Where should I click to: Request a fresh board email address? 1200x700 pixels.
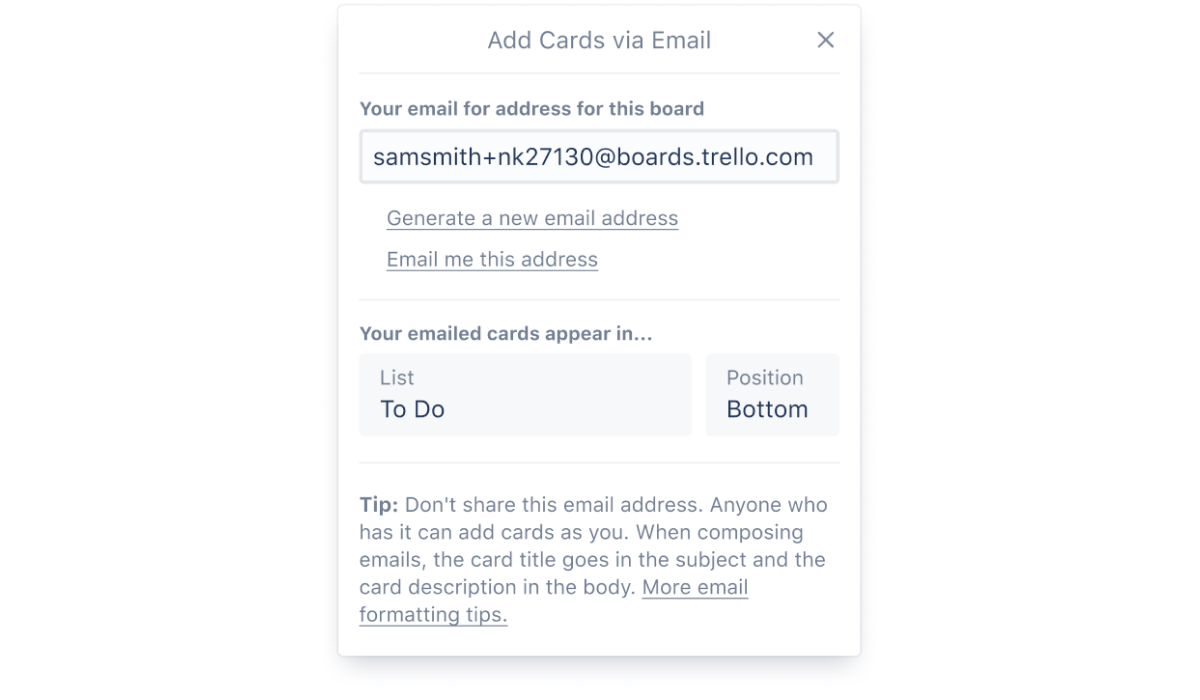531,218
